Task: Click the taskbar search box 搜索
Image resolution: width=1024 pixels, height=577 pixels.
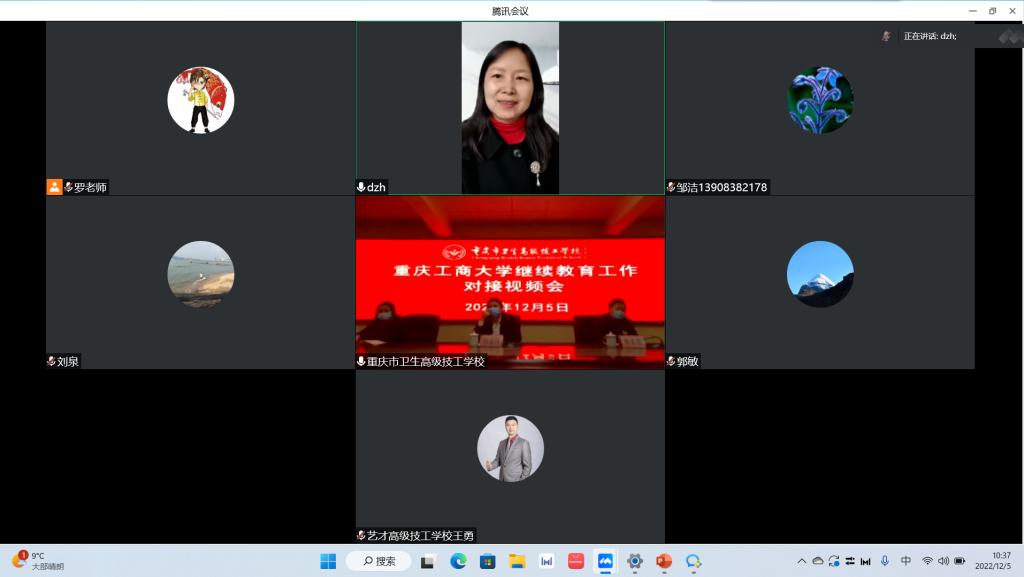Action: (x=378, y=561)
